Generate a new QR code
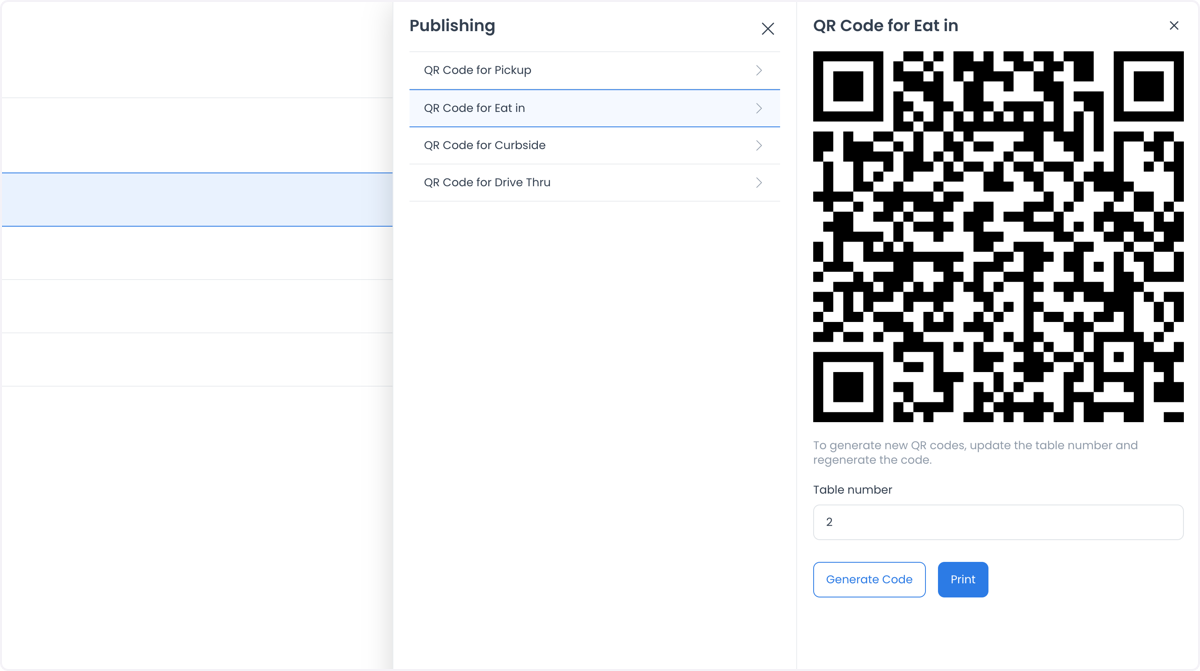The image size is (1200, 671). point(869,580)
